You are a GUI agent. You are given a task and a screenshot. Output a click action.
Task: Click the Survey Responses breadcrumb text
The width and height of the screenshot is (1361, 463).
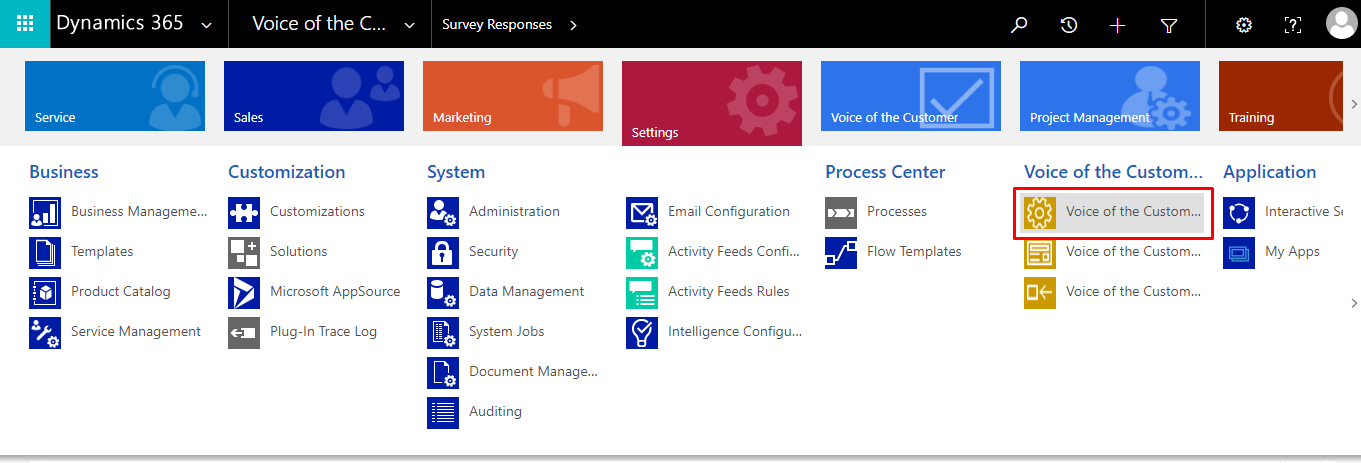497,25
